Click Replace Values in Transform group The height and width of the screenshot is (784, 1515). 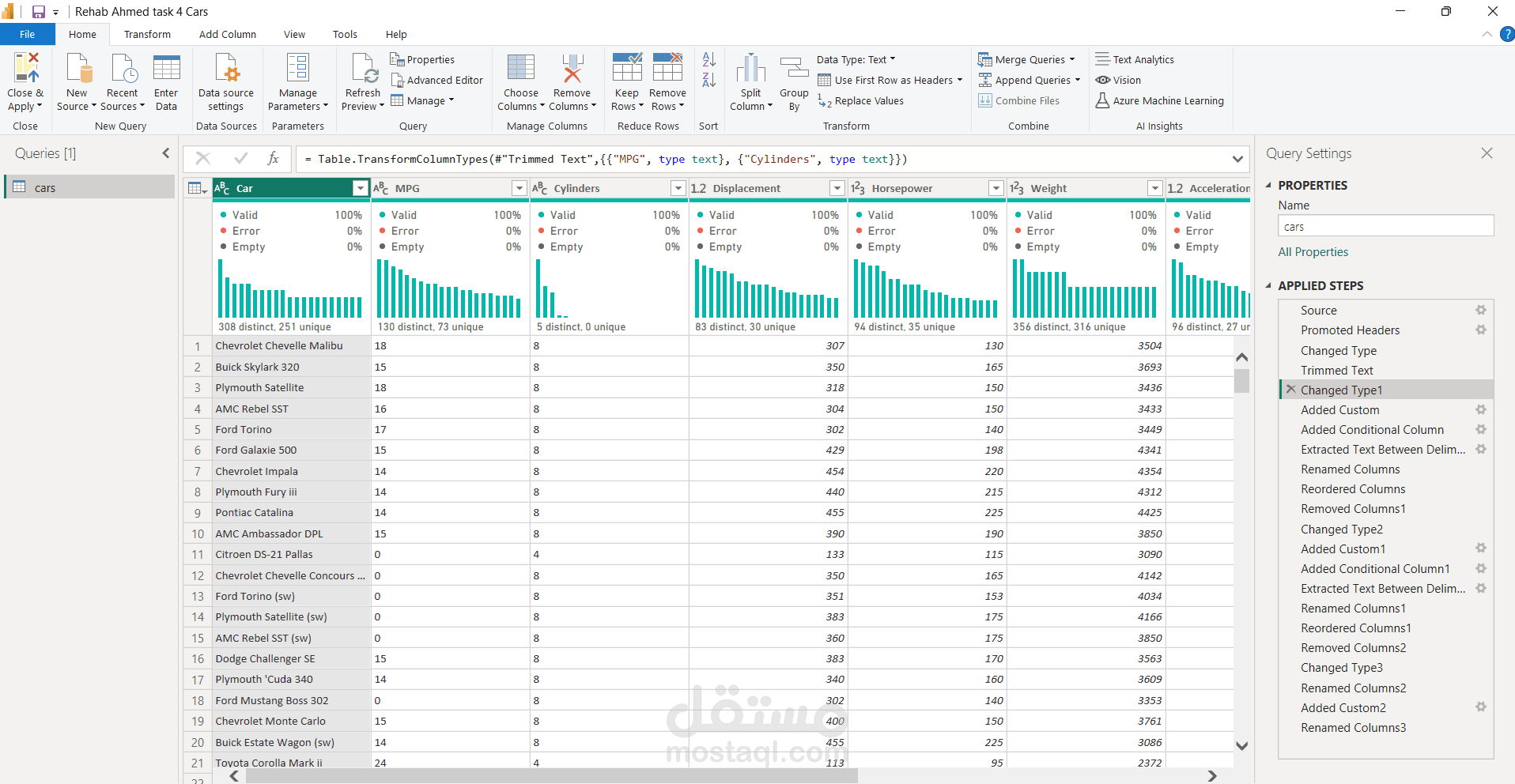860,100
